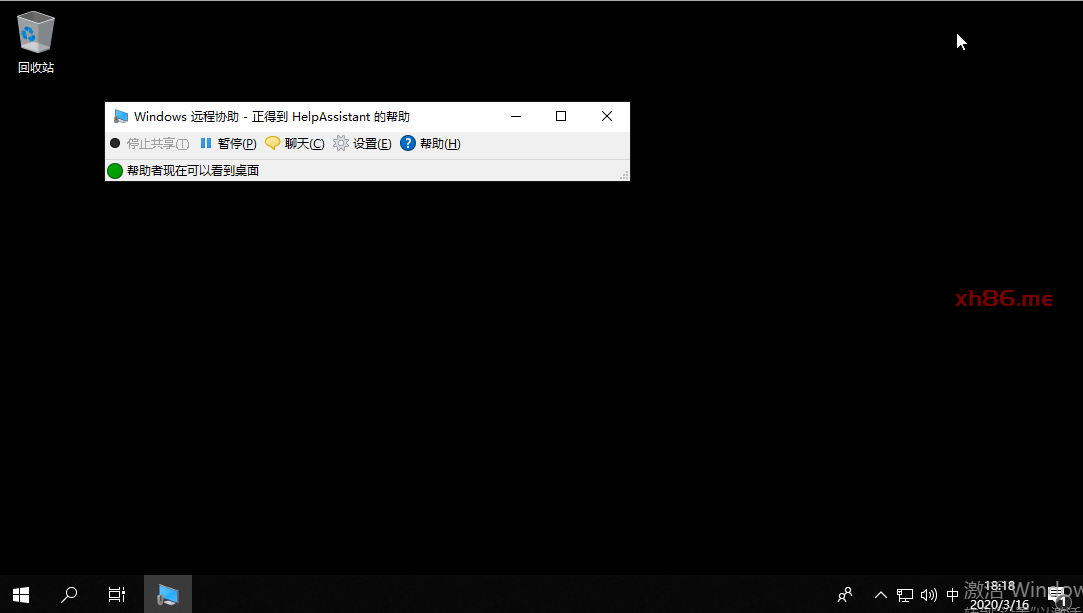This screenshot has height=613, width=1083.
Task: Open Task View from the taskbar
Action: pyautogui.click(x=117, y=595)
